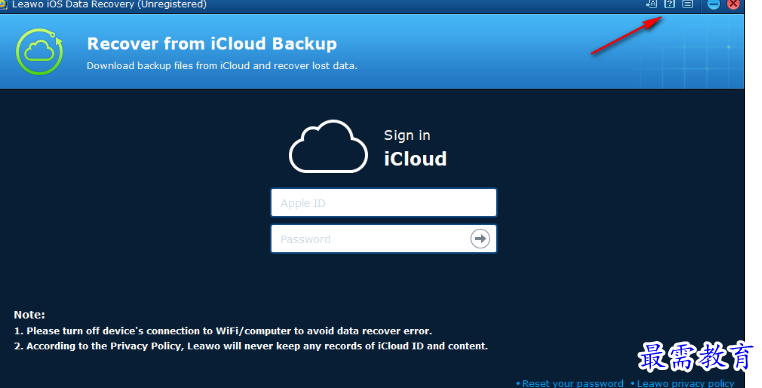Click the Note heading text
Image resolution: width=762 pixels, height=388 pixels.
point(29,315)
